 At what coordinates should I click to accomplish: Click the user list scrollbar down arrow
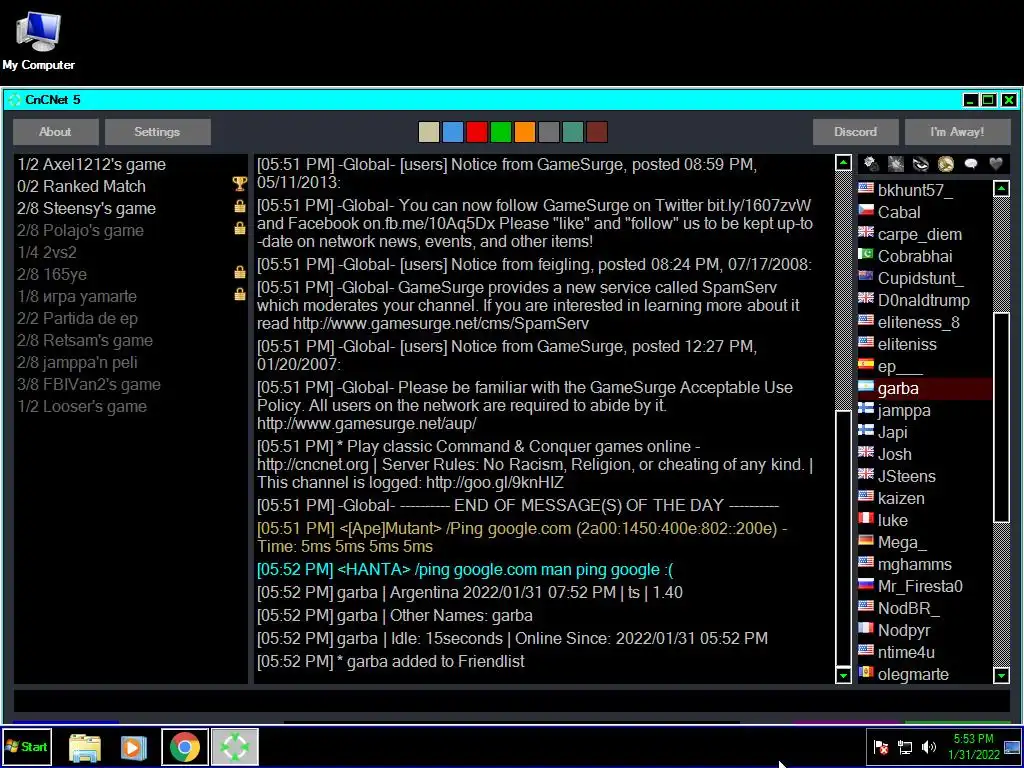pos(1001,675)
